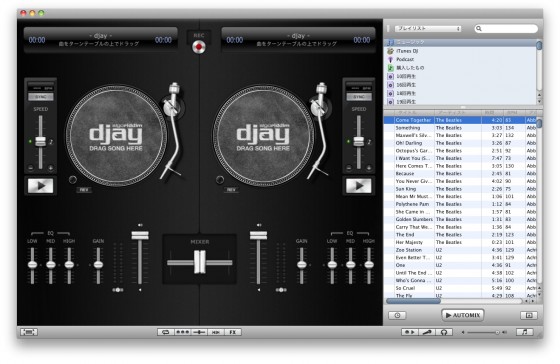Play the right deck

pos(359,186)
